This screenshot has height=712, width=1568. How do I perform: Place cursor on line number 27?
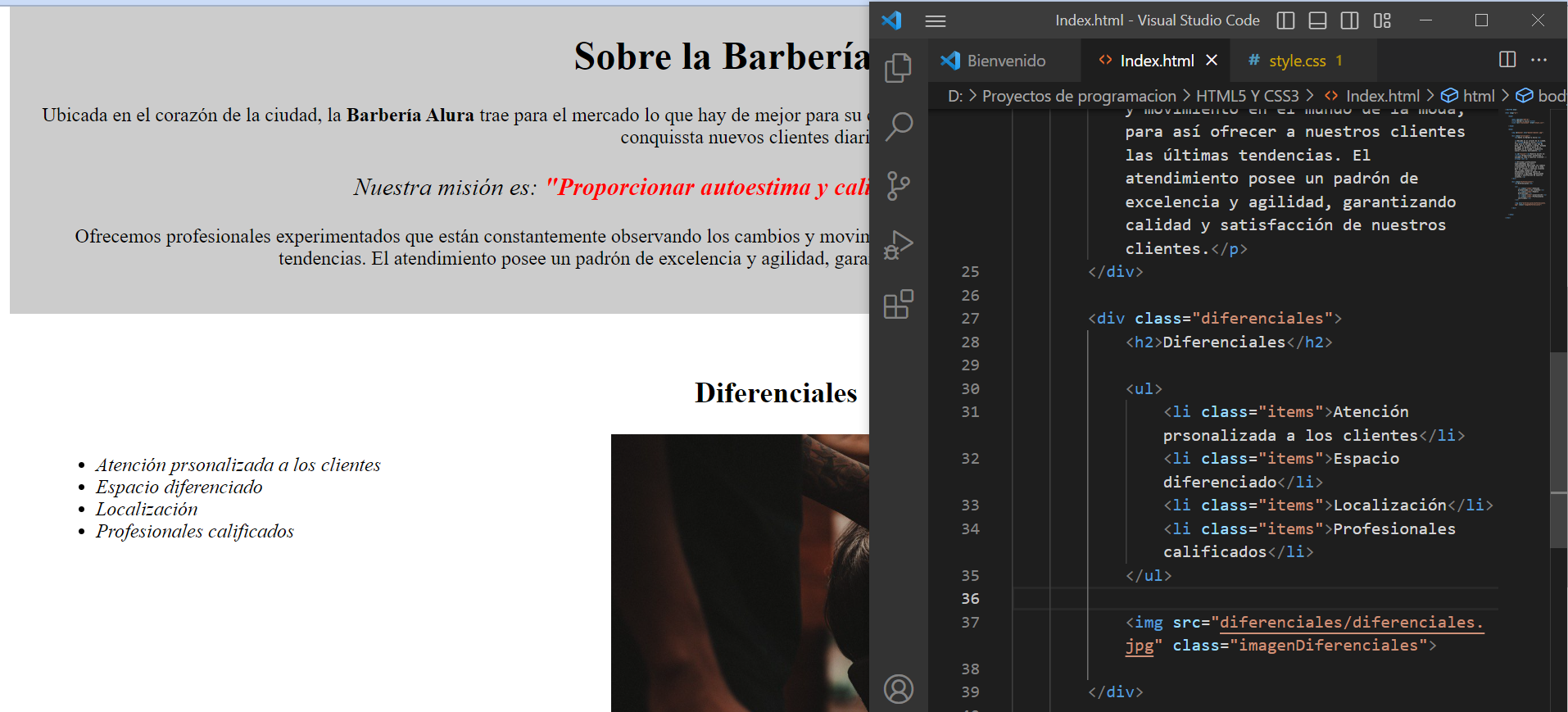(x=970, y=318)
